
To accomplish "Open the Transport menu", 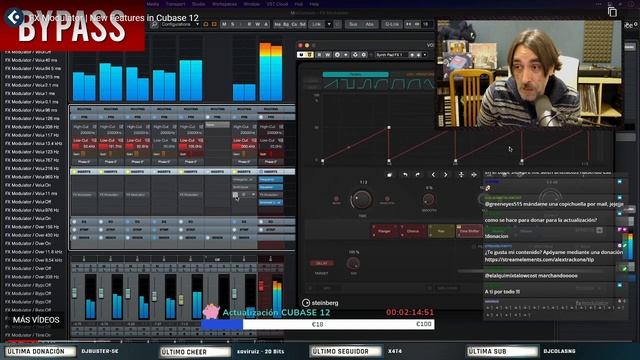I will click(176, 4).
